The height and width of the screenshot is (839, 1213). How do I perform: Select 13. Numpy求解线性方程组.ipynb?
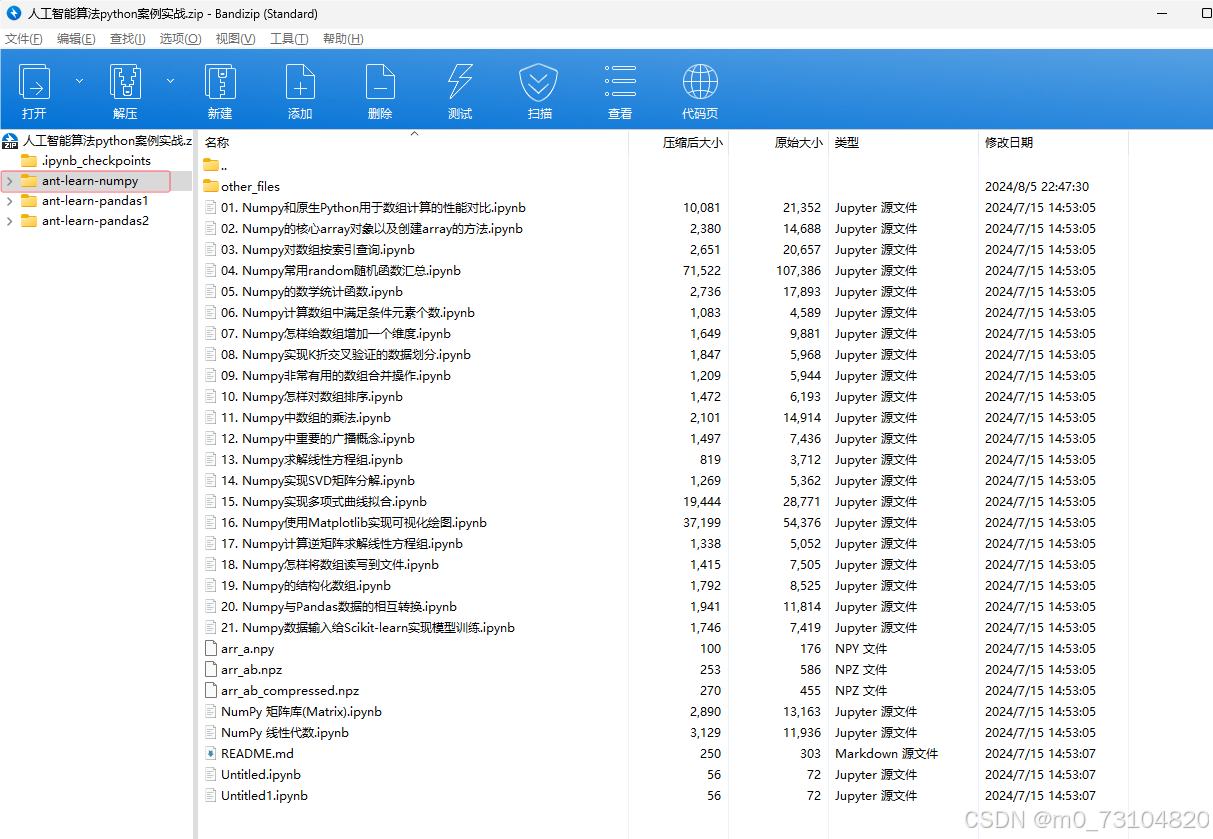[x=312, y=460]
